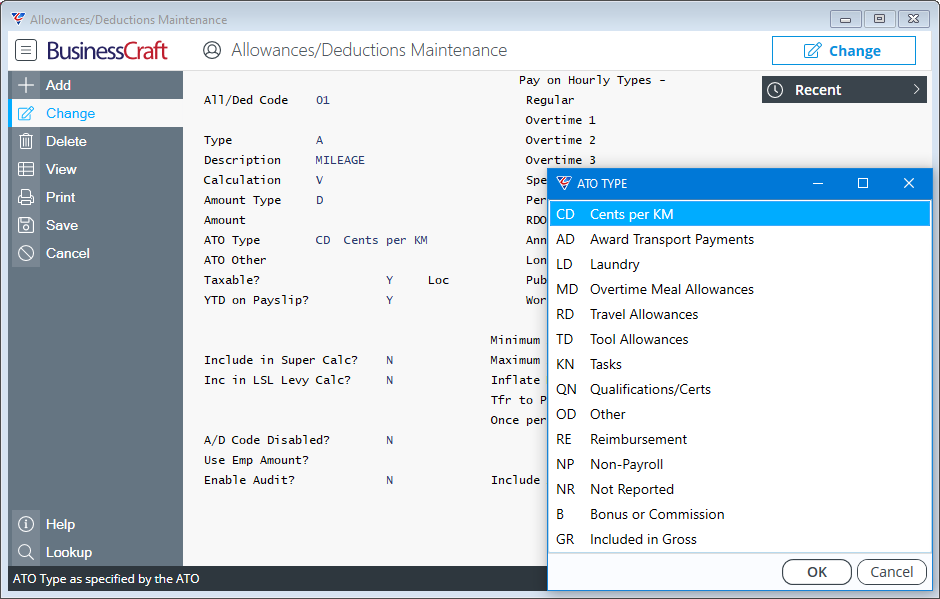Image resolution: width=940 pixels, height=599 pixels.
Task: Select the KN Tasks entry
Action: coord(740,364)
